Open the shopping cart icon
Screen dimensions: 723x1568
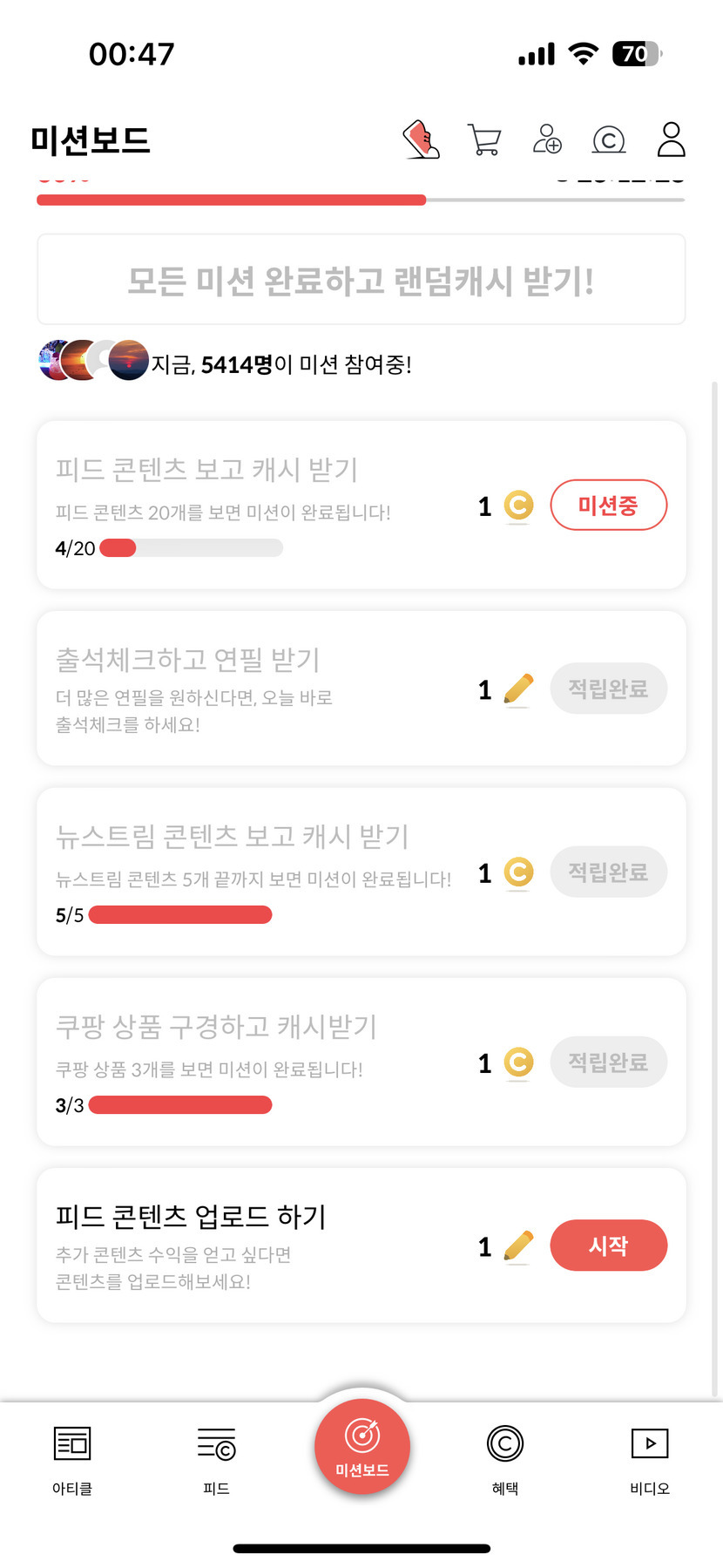coord(484,139)
